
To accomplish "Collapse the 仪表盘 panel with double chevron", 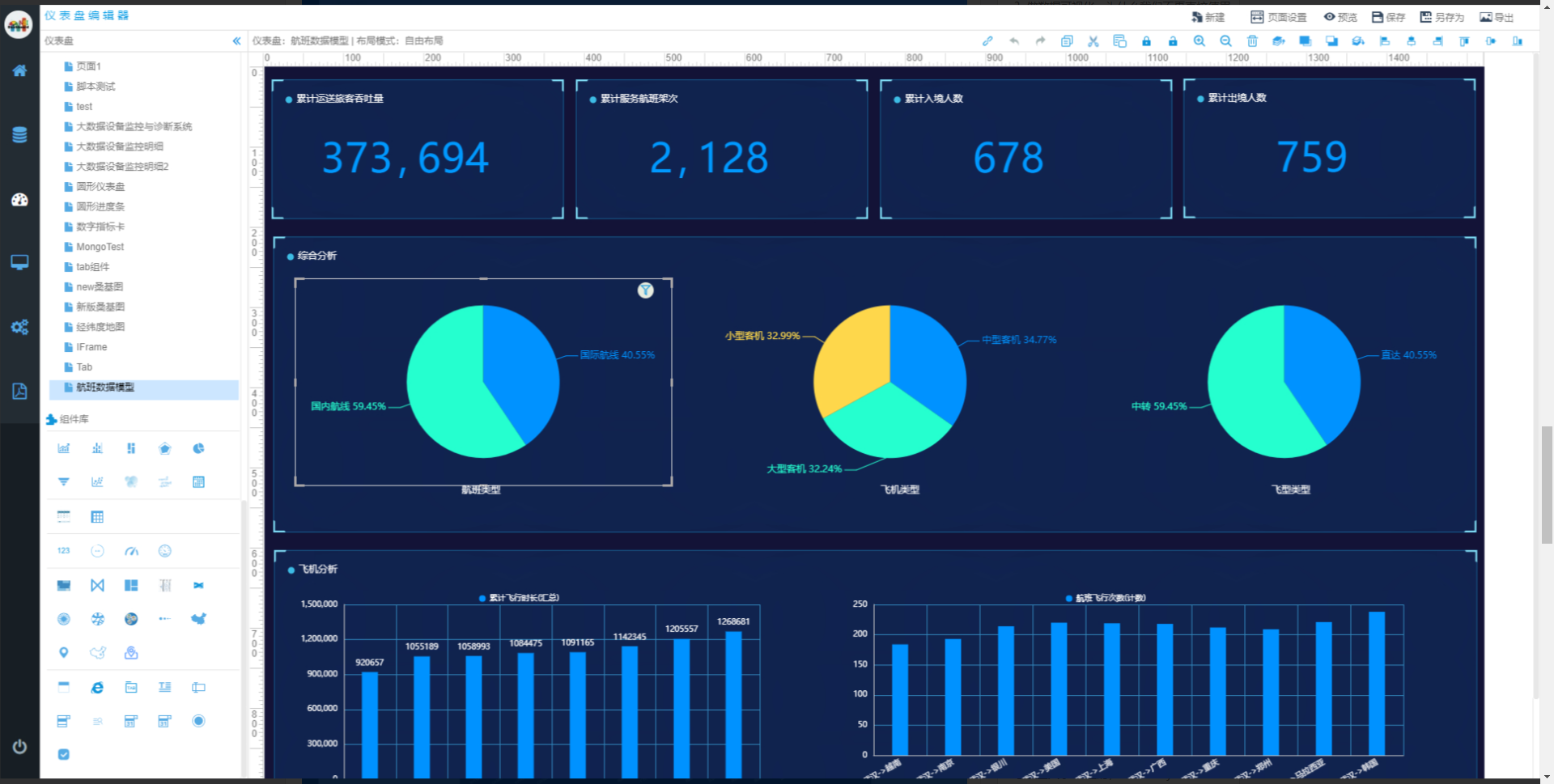I will click(236, 41).
